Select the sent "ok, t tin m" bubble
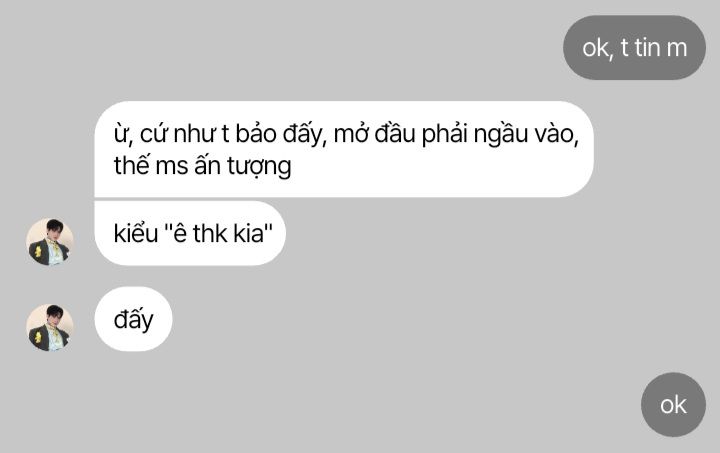 [634, 48]
